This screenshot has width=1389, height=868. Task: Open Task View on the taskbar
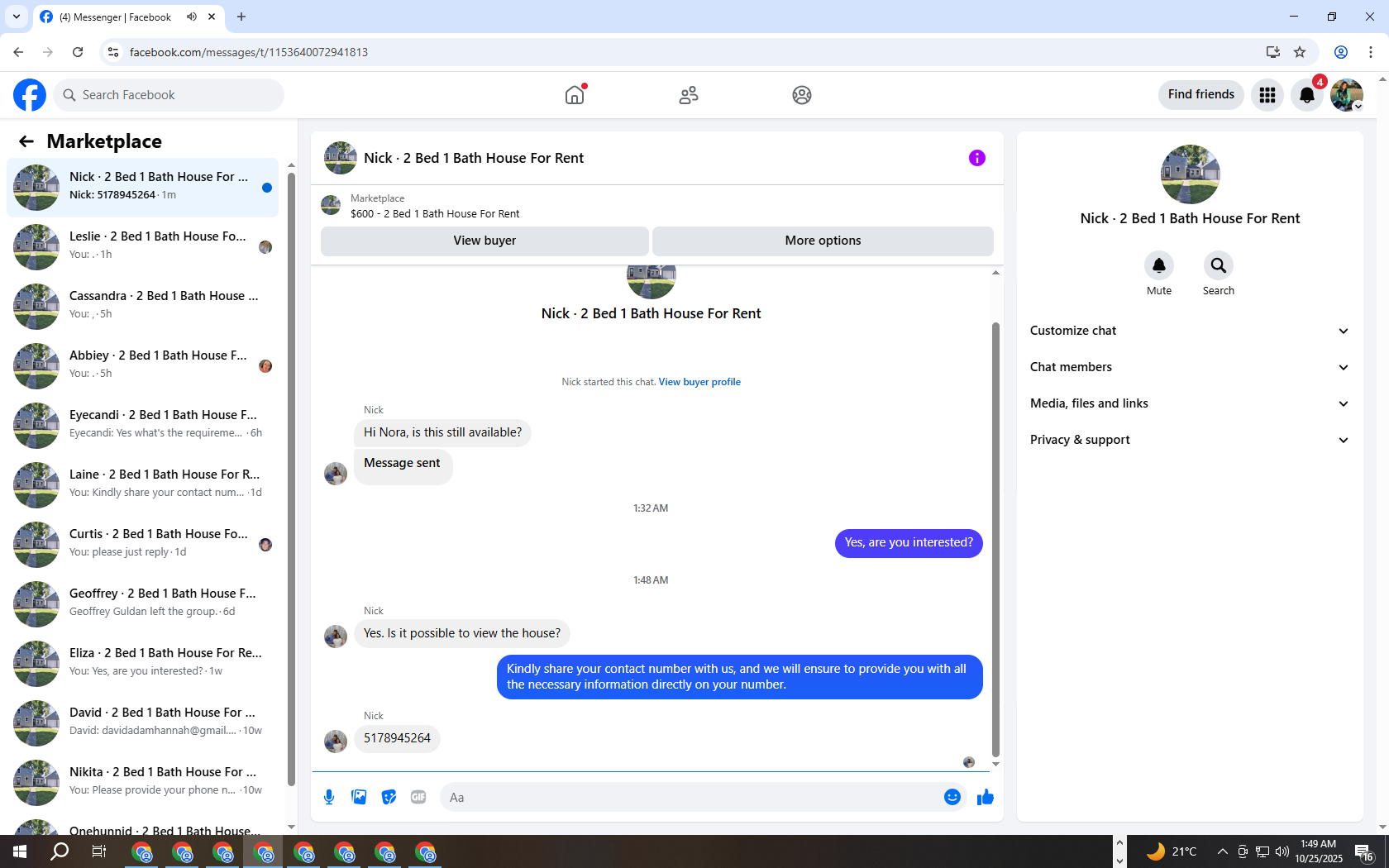[x=99, y=851]
